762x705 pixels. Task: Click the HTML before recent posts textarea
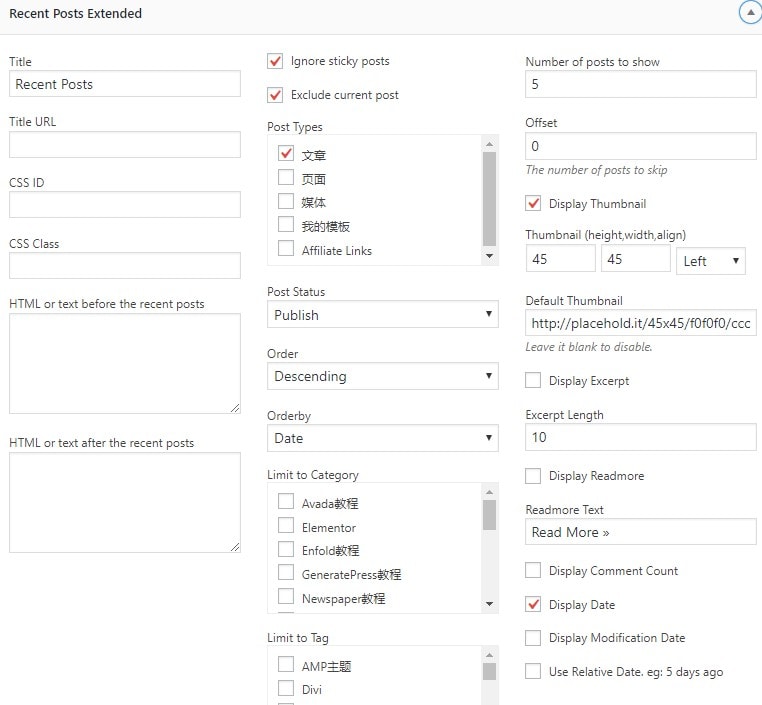[125, 363]
